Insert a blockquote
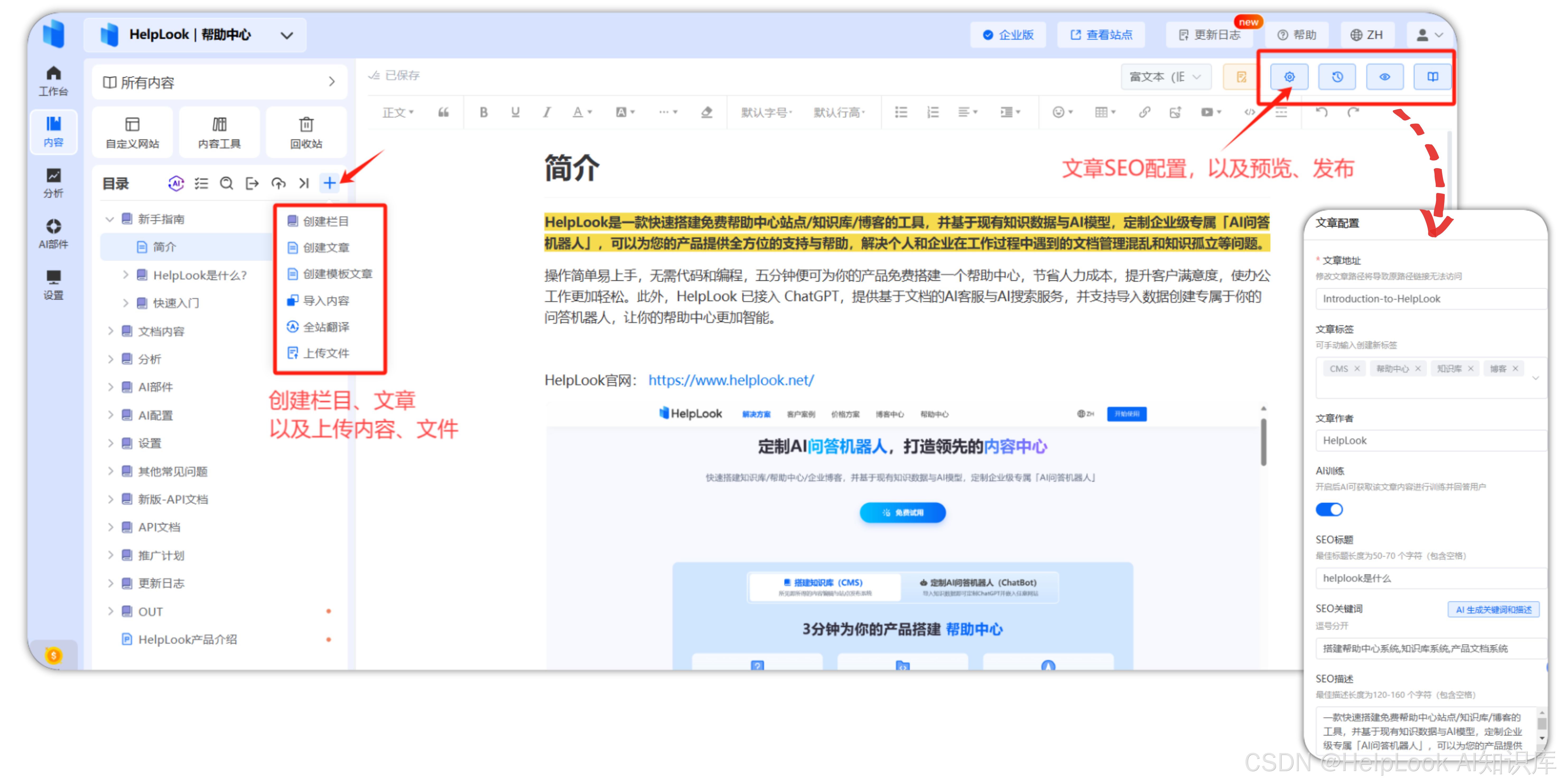1558x784 pixels. coord(443,112)
